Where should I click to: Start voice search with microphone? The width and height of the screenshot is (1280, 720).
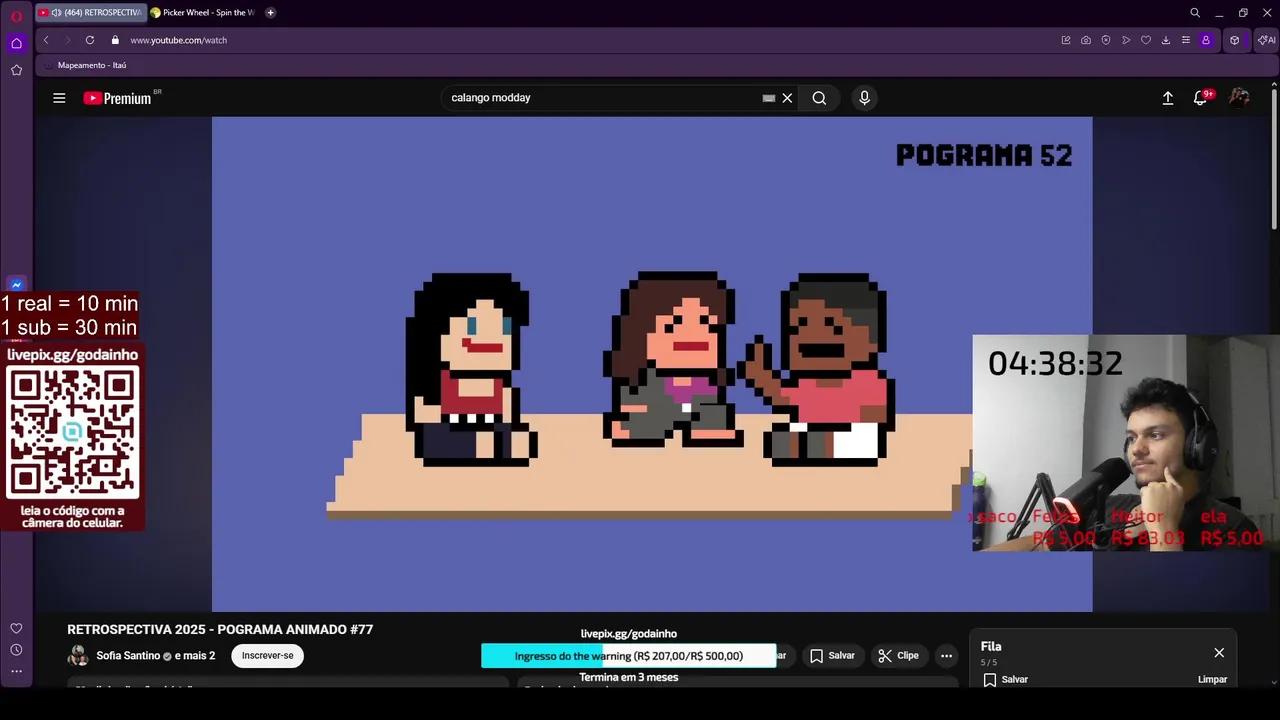click(x=865, y=98)
